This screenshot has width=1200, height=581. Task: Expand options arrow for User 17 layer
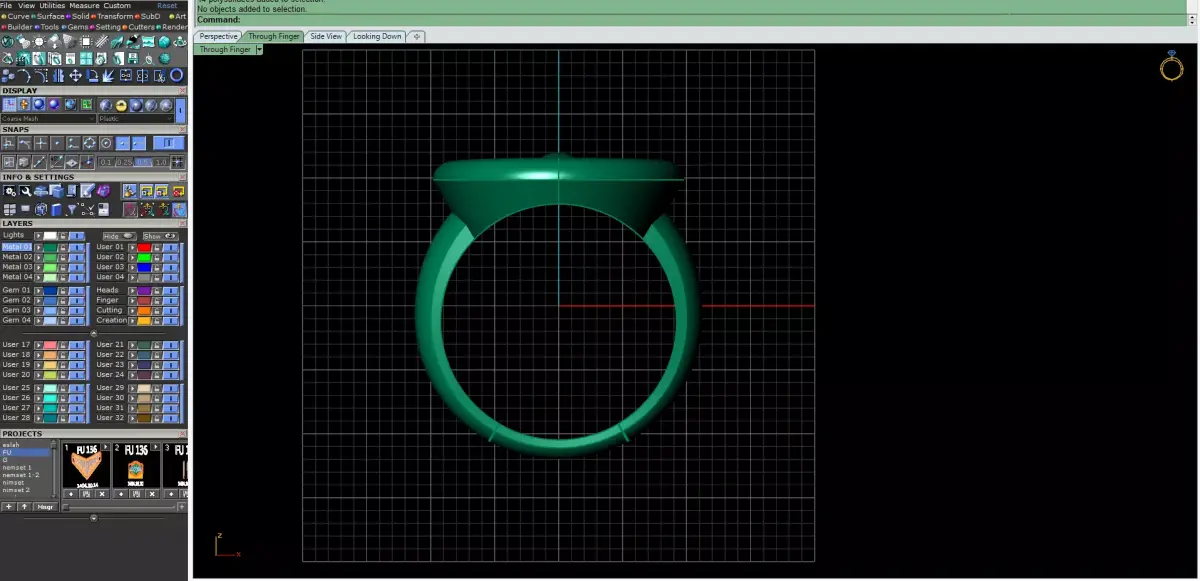[x=38, y=345]
